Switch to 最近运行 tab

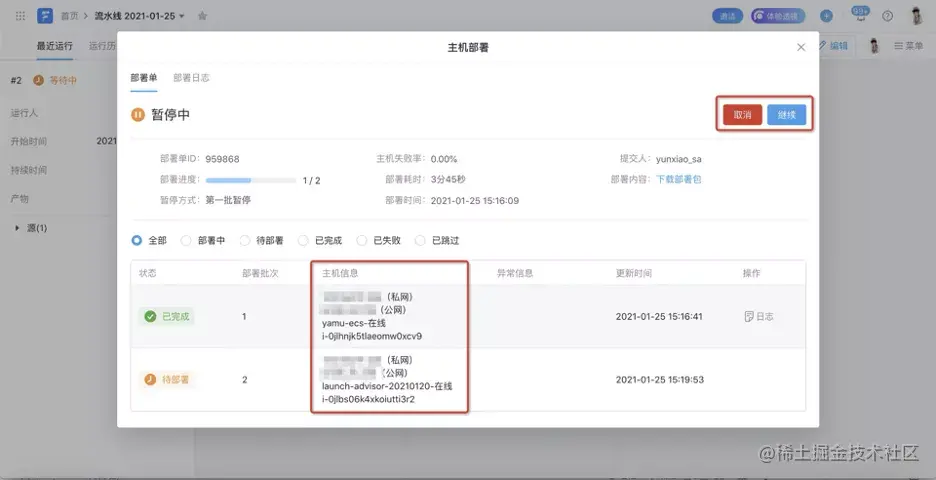(54, 46)
